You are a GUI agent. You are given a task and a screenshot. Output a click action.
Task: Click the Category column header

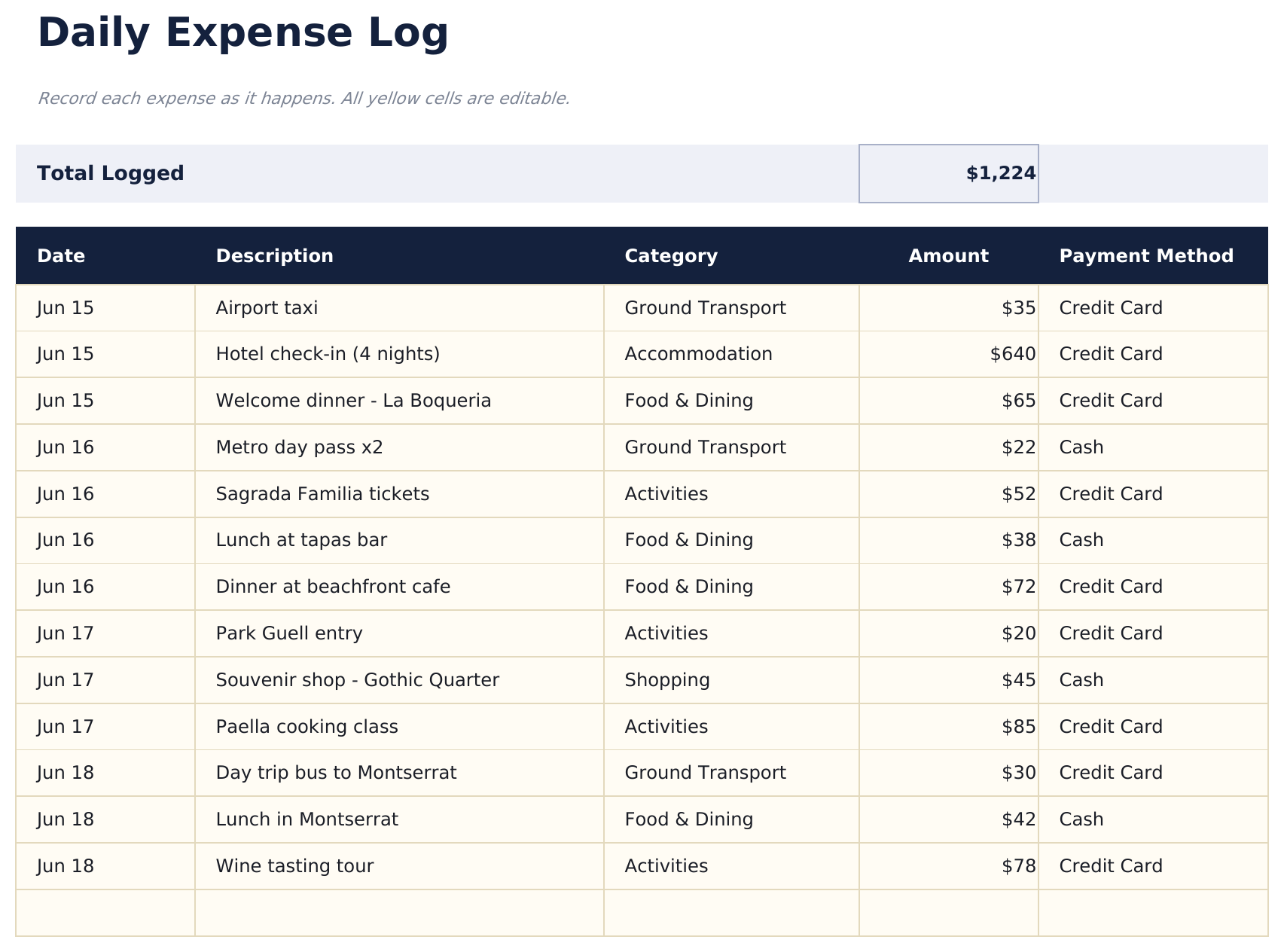(x=669, y=256)
